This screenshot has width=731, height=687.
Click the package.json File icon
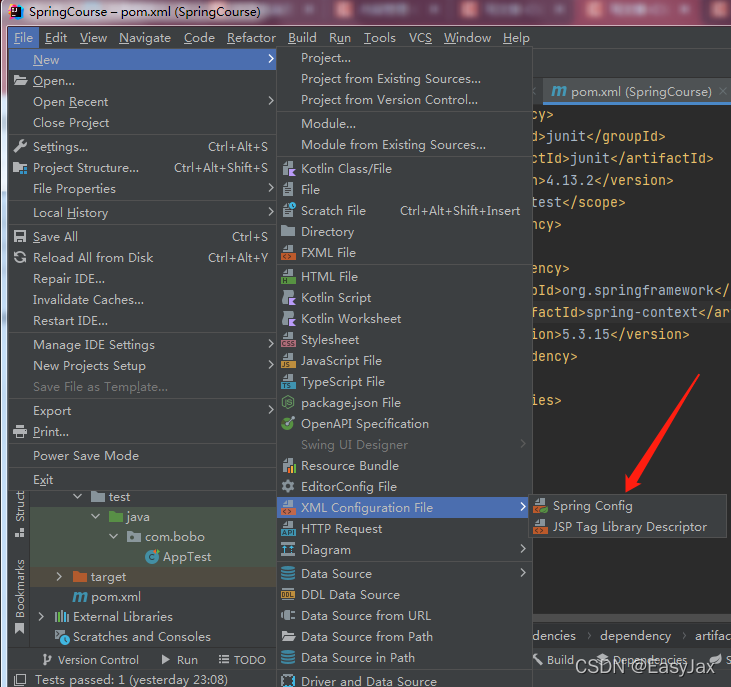pos(288,402)
